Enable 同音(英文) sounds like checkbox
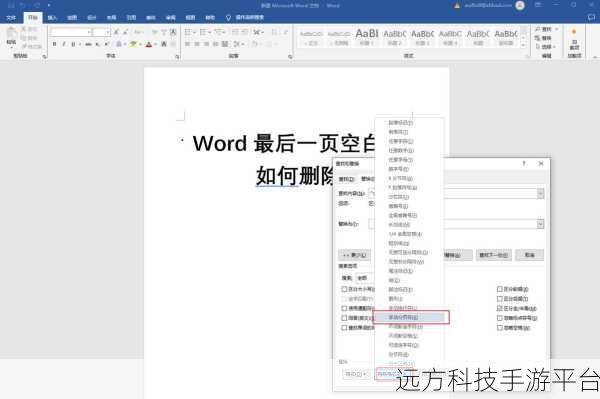The height and width of the screenshot is (399, 600). [344, 318]
